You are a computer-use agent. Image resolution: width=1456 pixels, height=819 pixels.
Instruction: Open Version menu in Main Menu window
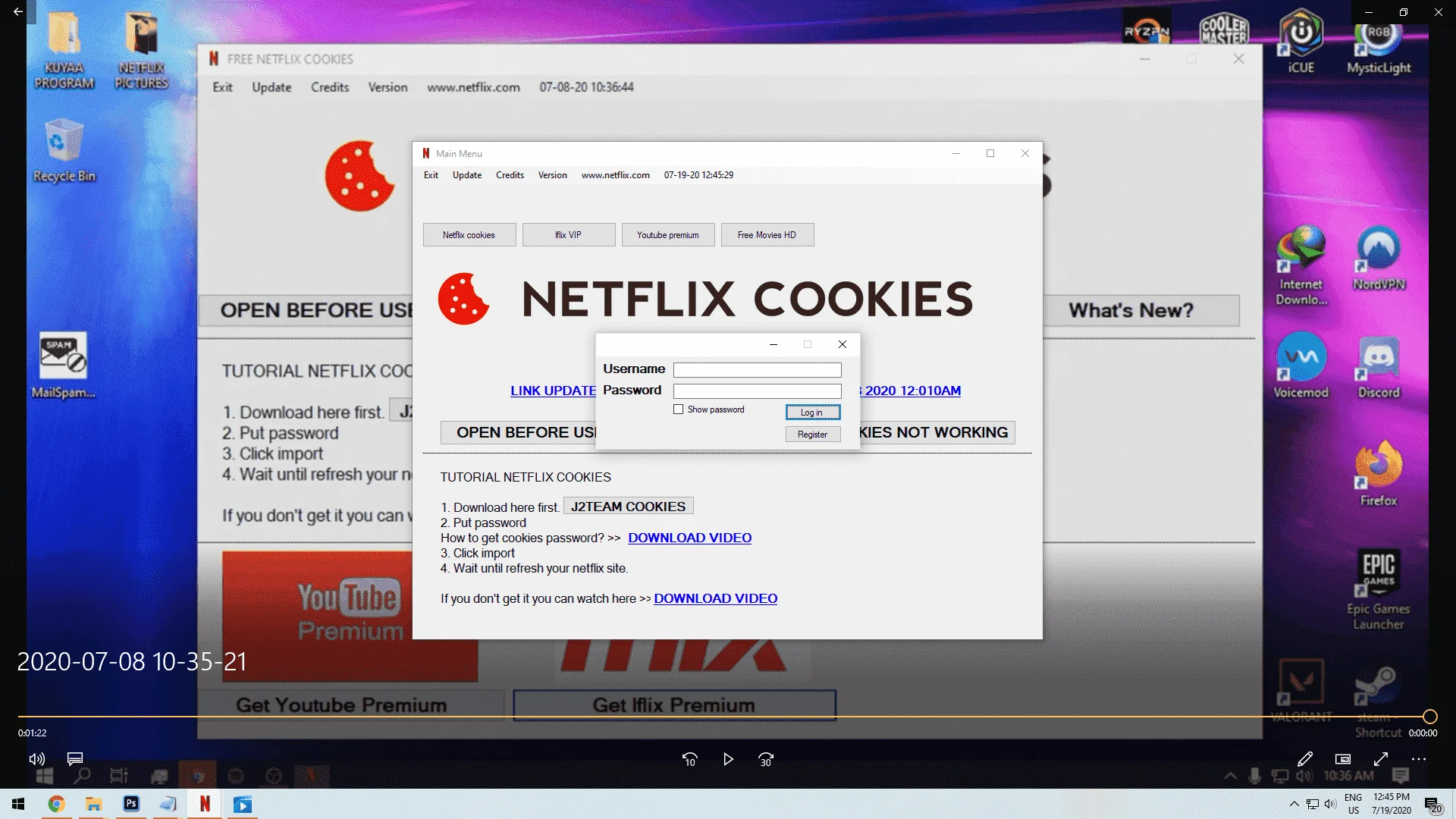pyautogui.click(x=552, y=175)
